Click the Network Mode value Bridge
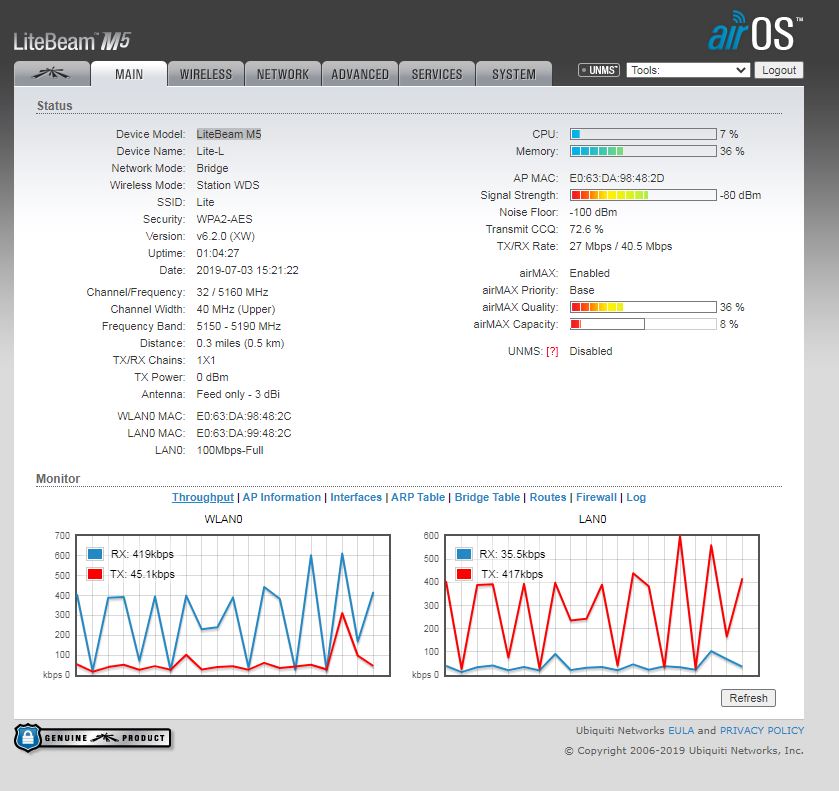Viewport: 839px width, 791px height. click(x=212, y=169)
